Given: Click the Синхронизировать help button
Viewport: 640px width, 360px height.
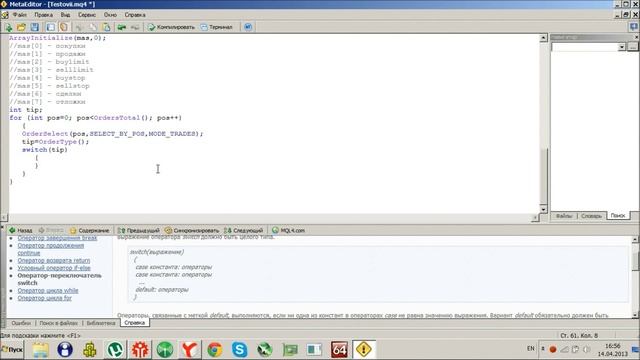Looking at the screenshot, I should (192, 230).
